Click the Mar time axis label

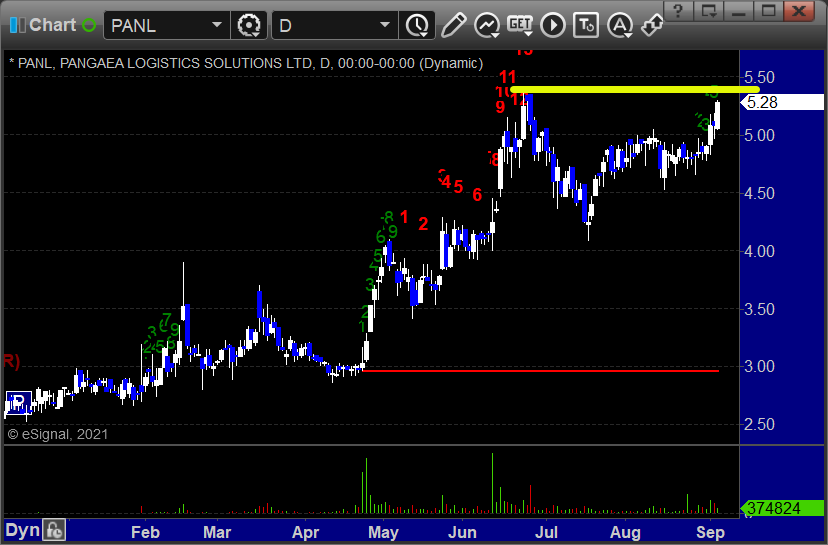[x=217, y=532]
